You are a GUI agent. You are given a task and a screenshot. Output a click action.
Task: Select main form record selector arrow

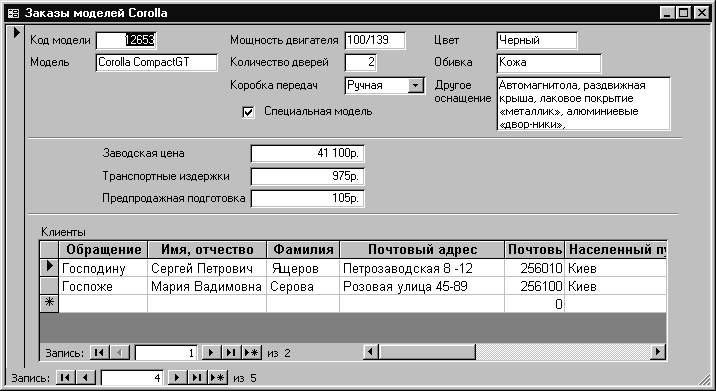(x=17, y=32)
